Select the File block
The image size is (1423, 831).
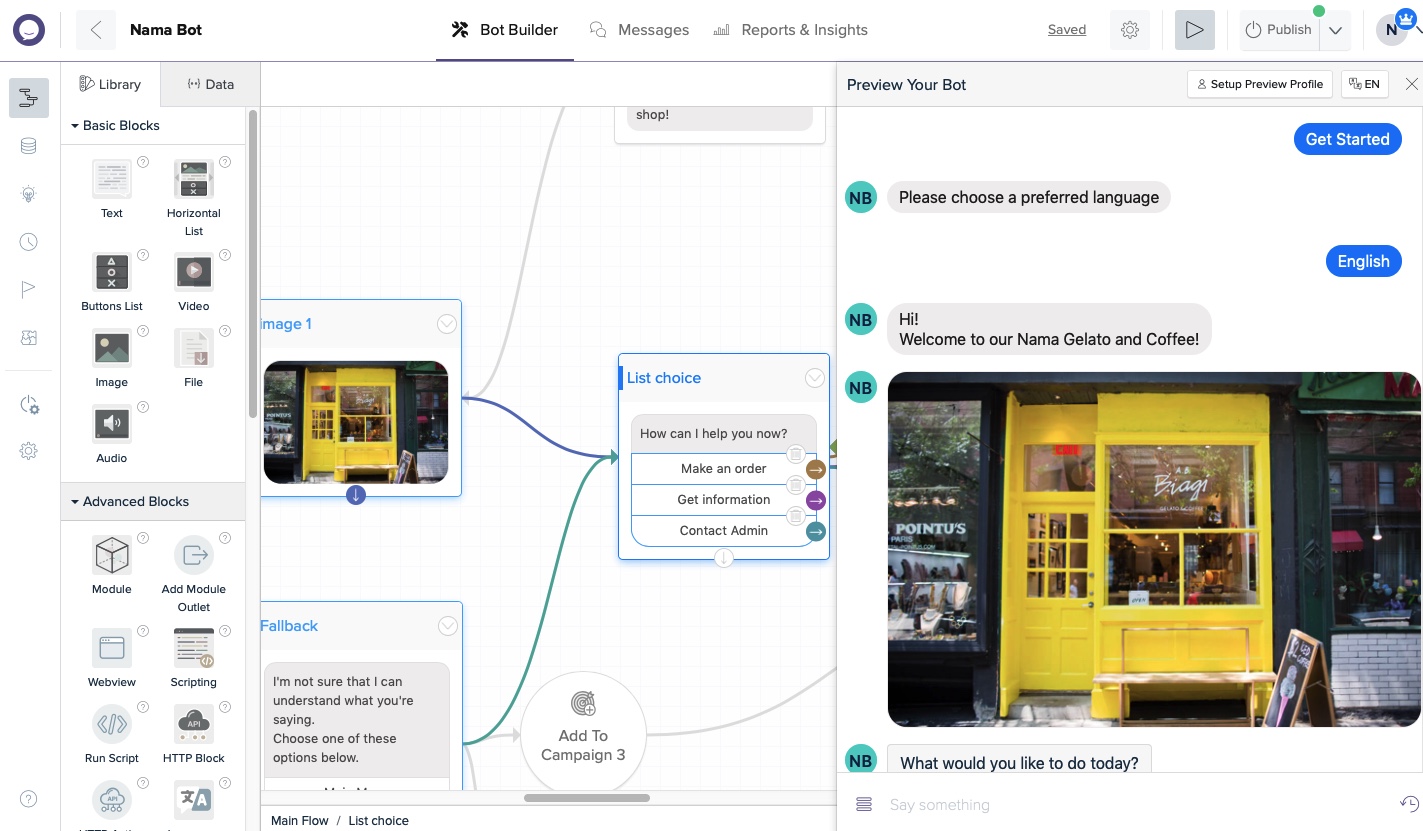click(x=194, y=359)
